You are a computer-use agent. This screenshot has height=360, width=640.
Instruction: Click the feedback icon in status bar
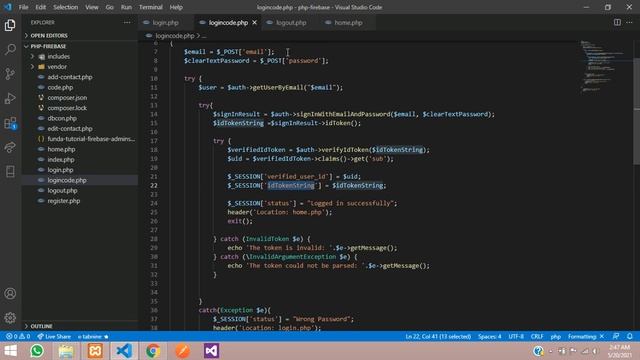coord(616,336)
